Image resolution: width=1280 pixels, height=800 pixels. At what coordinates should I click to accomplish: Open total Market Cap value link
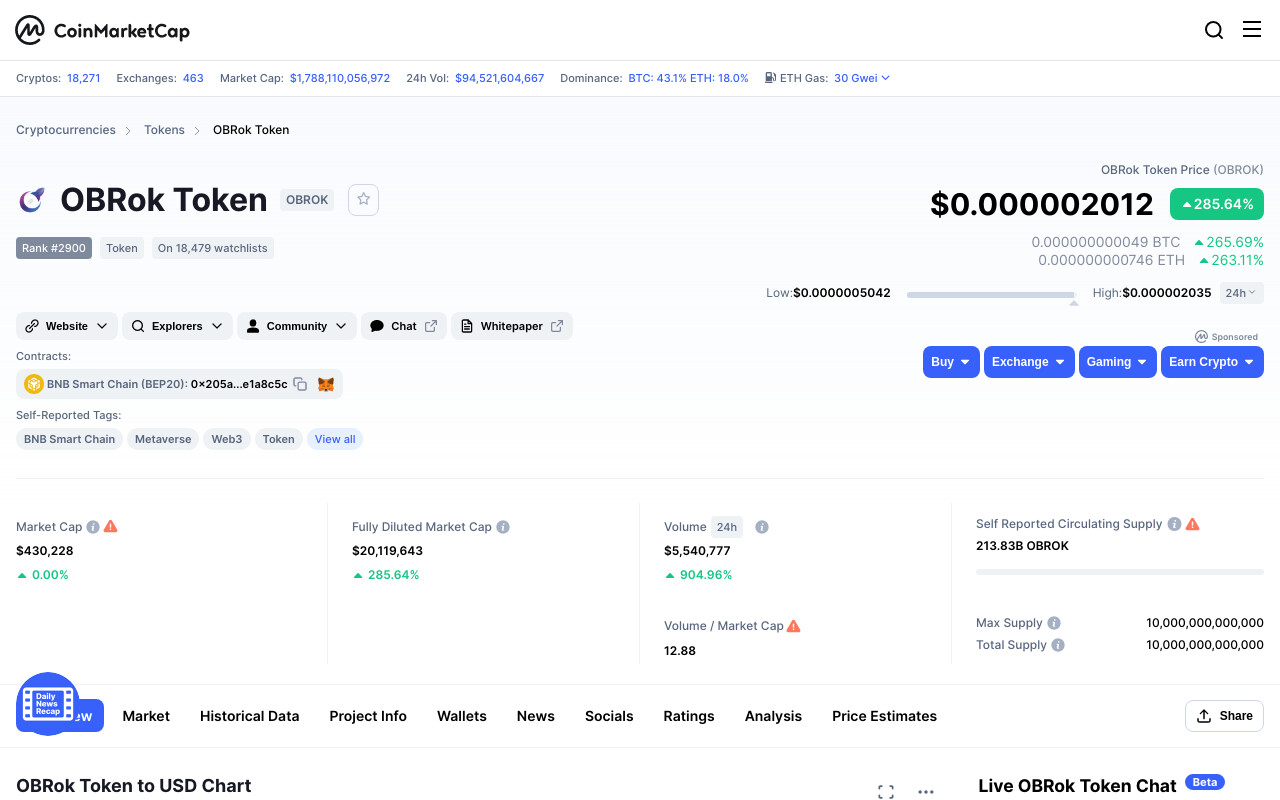340,78
